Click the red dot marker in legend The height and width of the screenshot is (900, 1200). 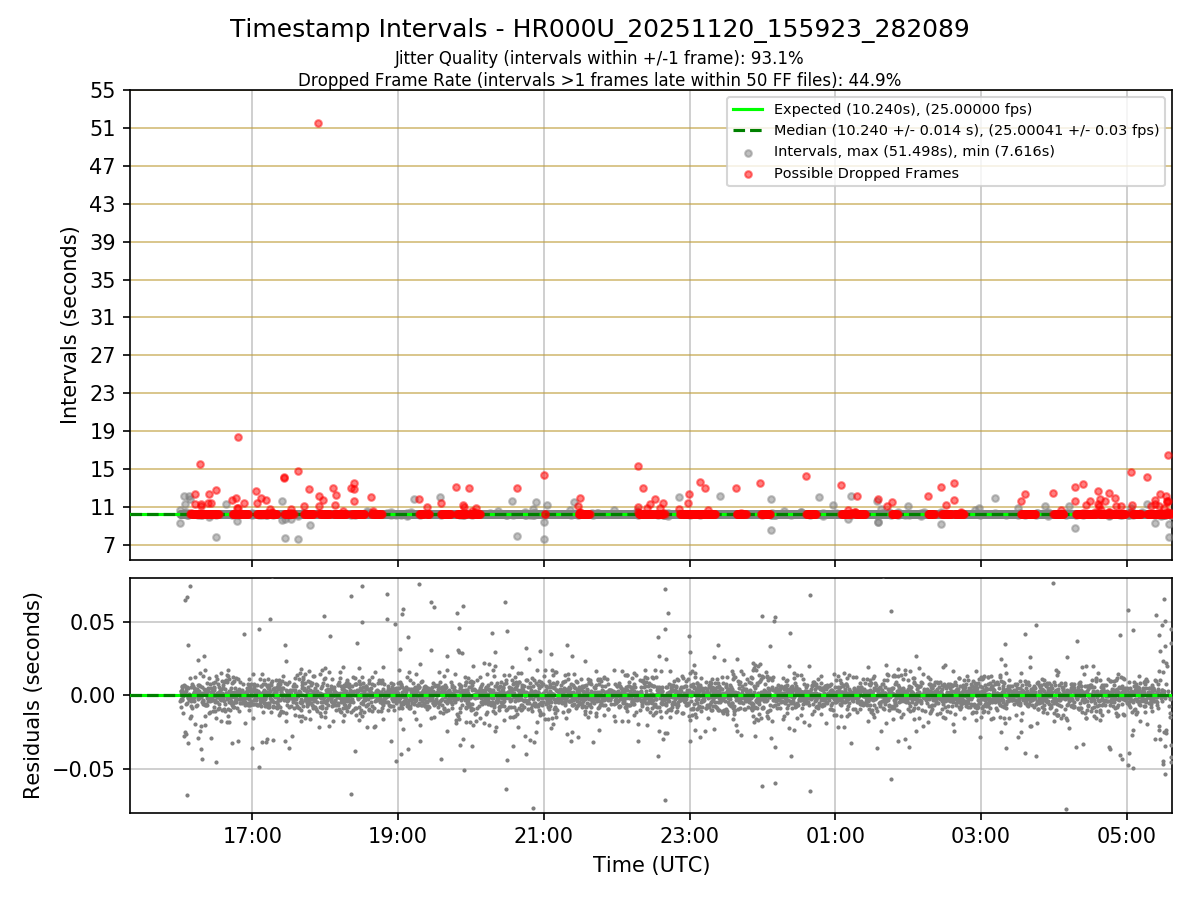[x=748, y=173]
